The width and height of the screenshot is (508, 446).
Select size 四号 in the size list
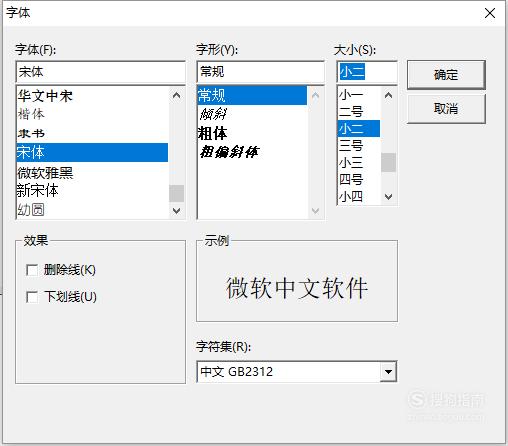359,180
